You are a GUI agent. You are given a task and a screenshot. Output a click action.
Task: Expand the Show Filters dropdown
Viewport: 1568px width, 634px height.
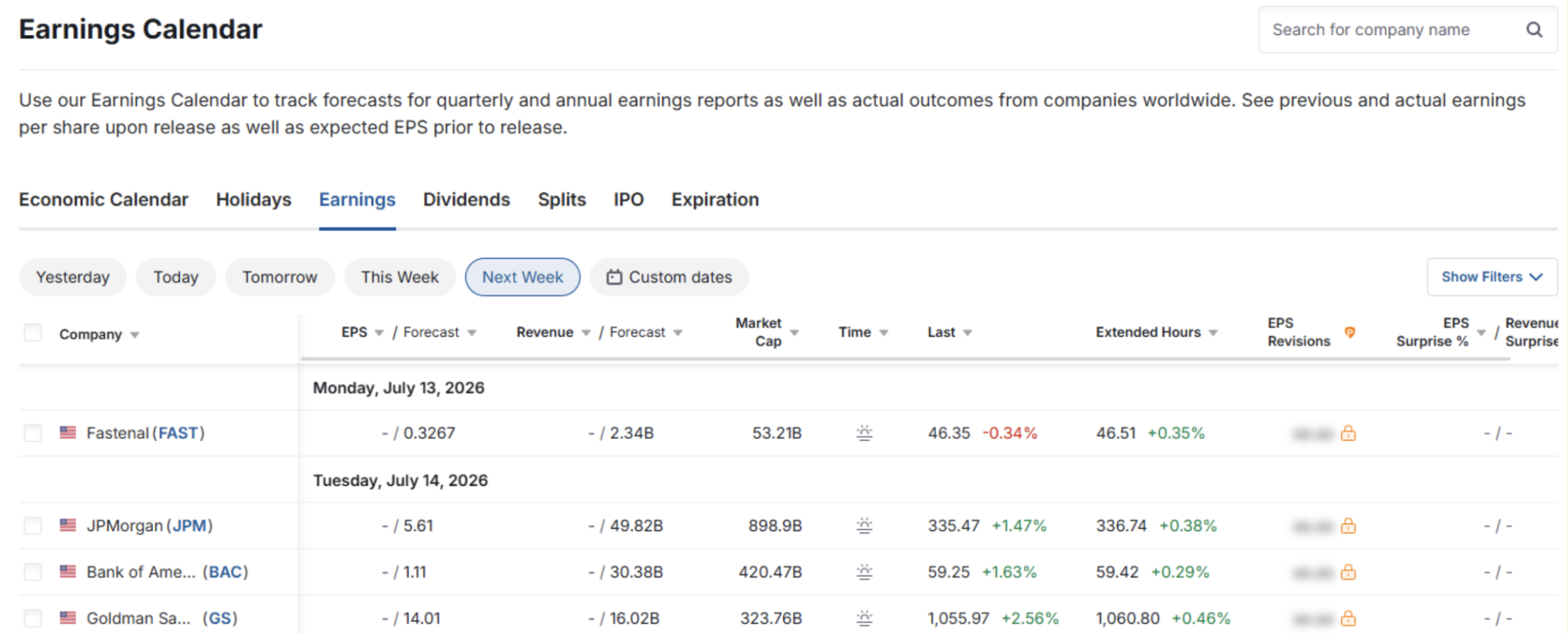click(x=1492, y=277)
